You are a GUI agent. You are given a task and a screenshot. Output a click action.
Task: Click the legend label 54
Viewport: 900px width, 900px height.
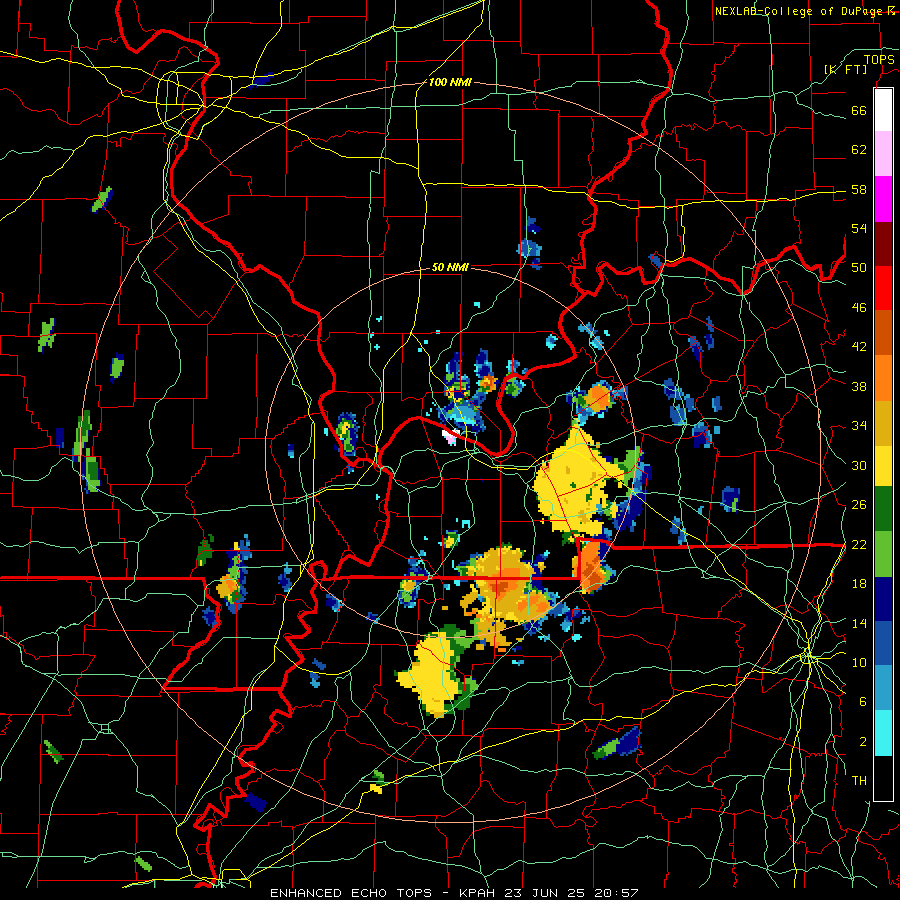pos(859,228)
